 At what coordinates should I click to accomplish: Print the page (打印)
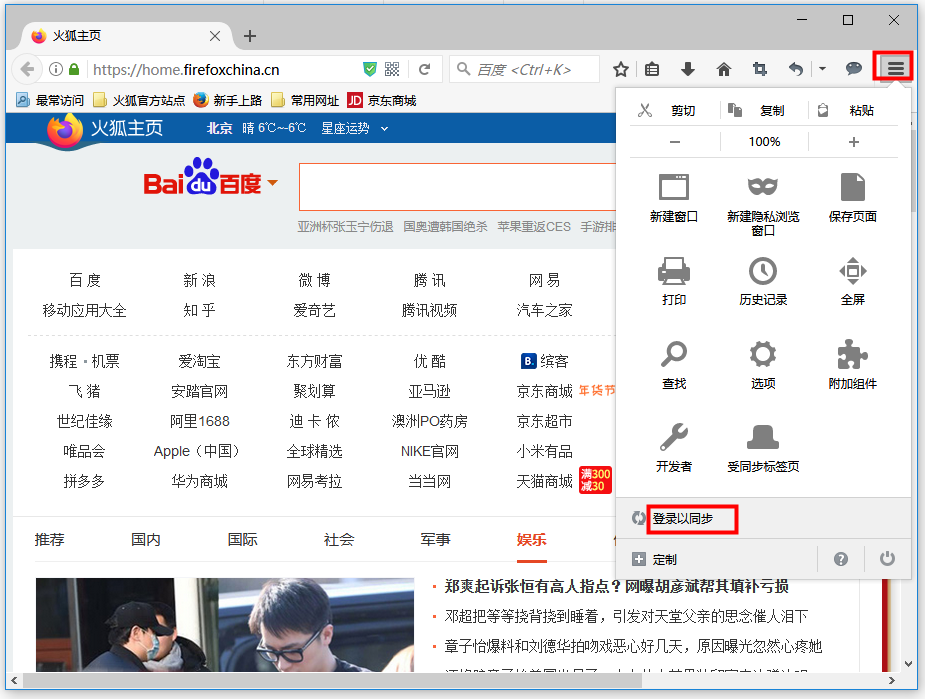(674, 281)
